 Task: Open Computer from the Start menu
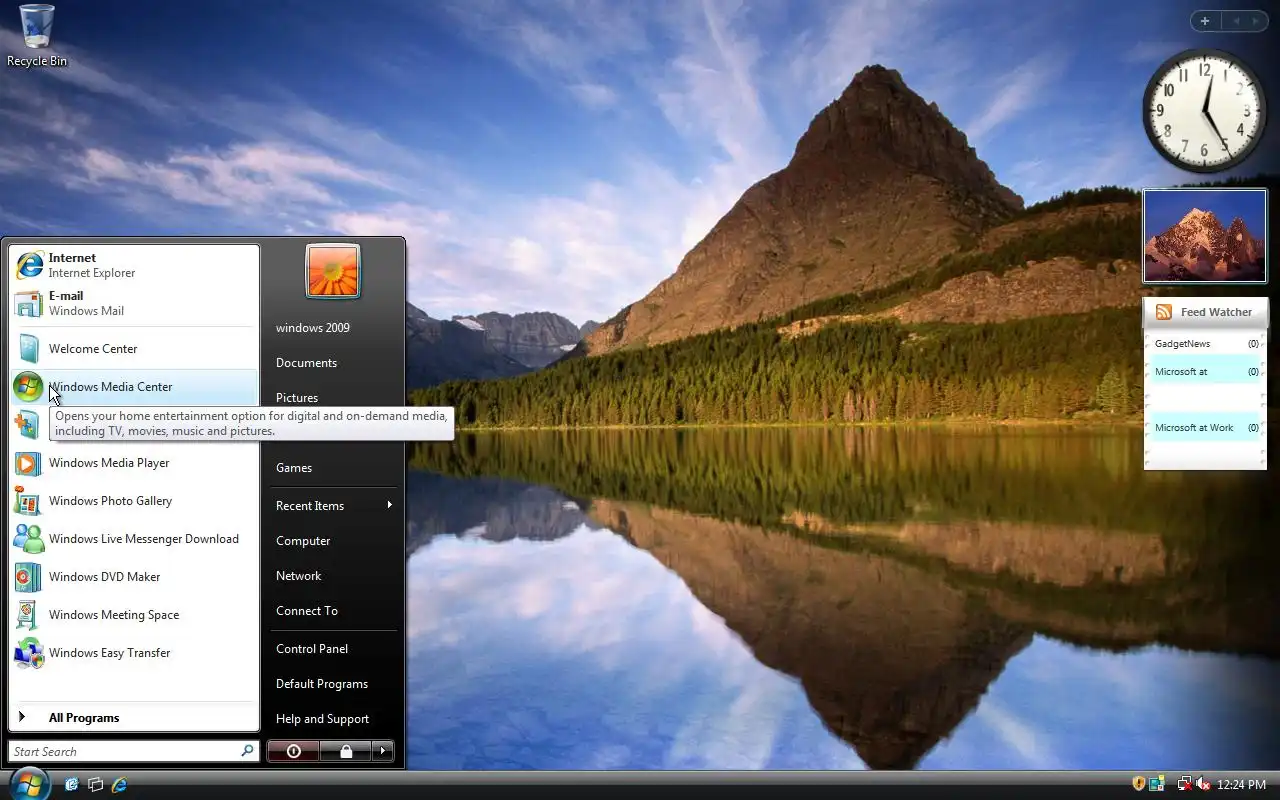pyautogui.click(x=333, y=541)
